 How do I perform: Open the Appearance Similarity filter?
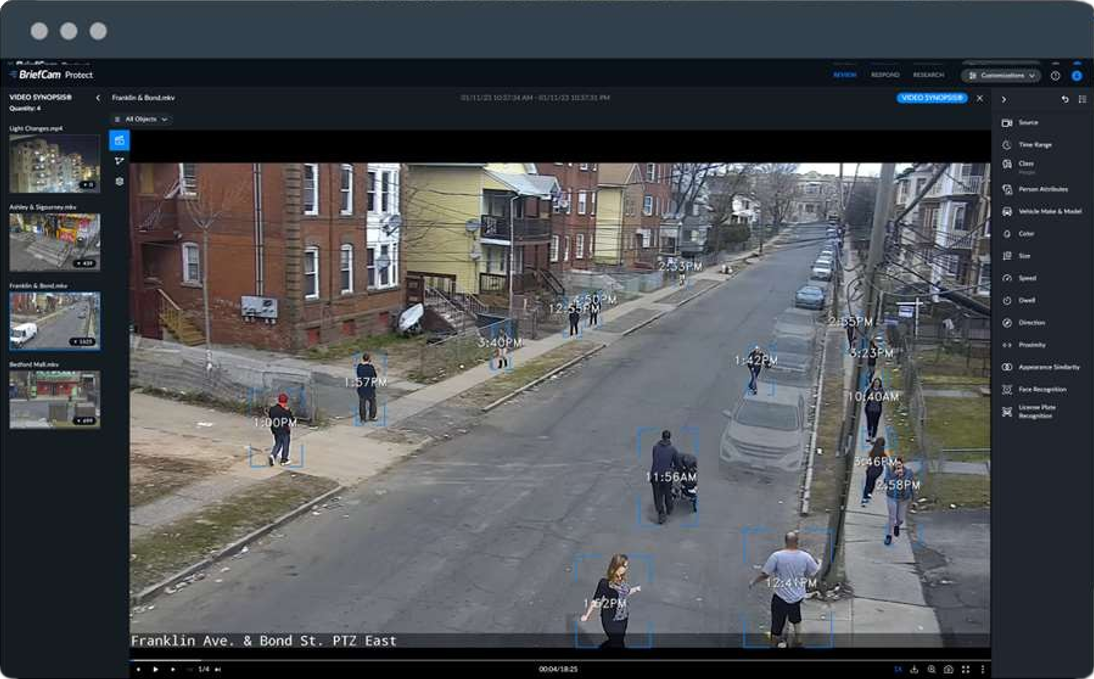1048,367
